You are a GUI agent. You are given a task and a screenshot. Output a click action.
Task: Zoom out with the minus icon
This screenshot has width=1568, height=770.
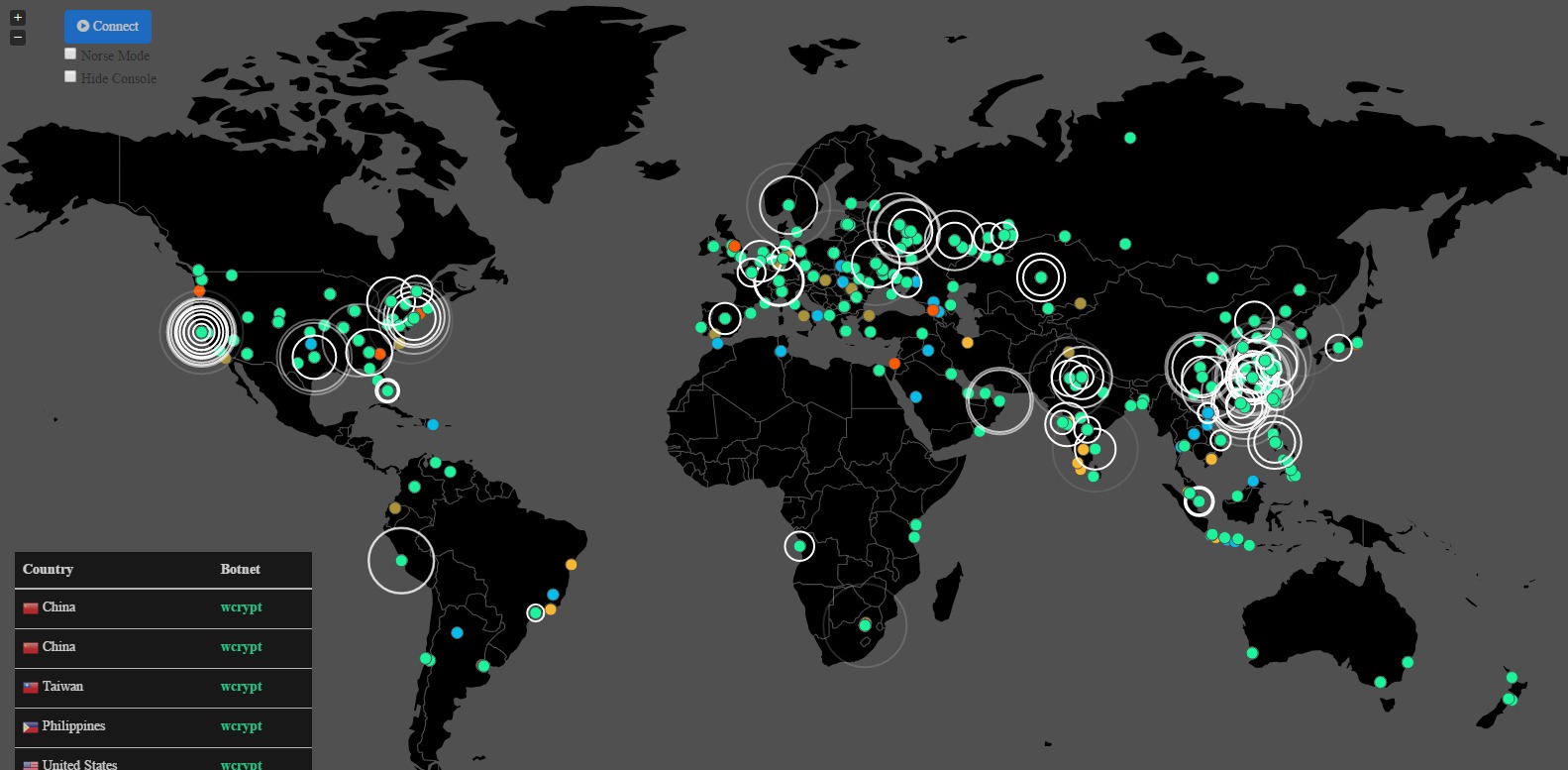[18, 38]
